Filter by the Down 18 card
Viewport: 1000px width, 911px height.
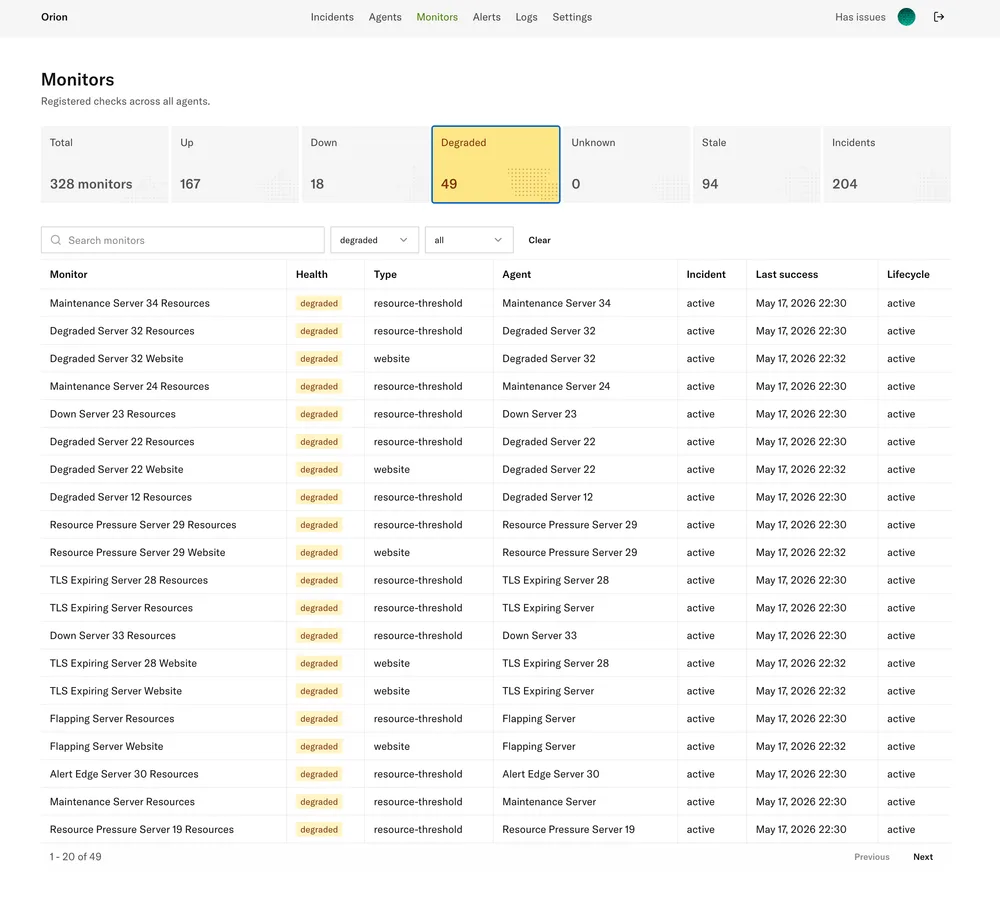click(365, 165)
